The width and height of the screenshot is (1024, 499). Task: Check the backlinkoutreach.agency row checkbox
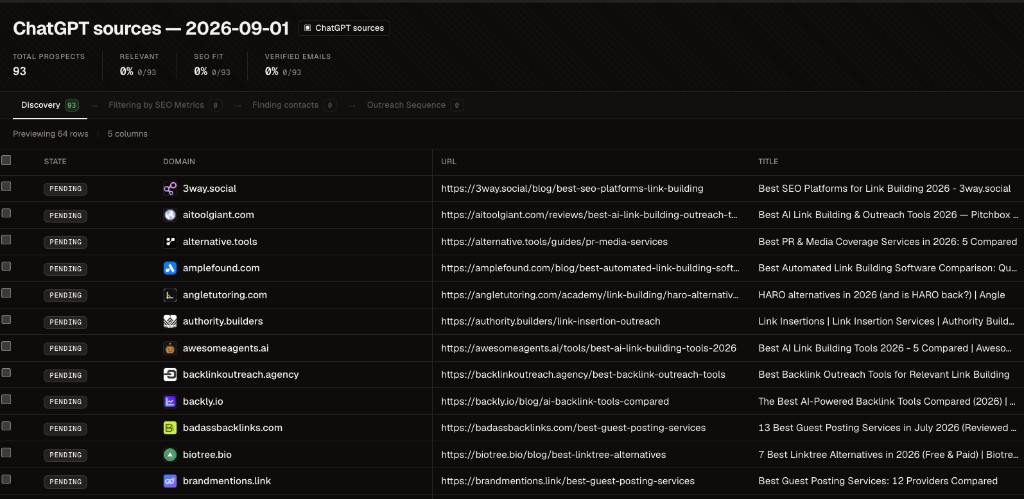coord(7,372)
